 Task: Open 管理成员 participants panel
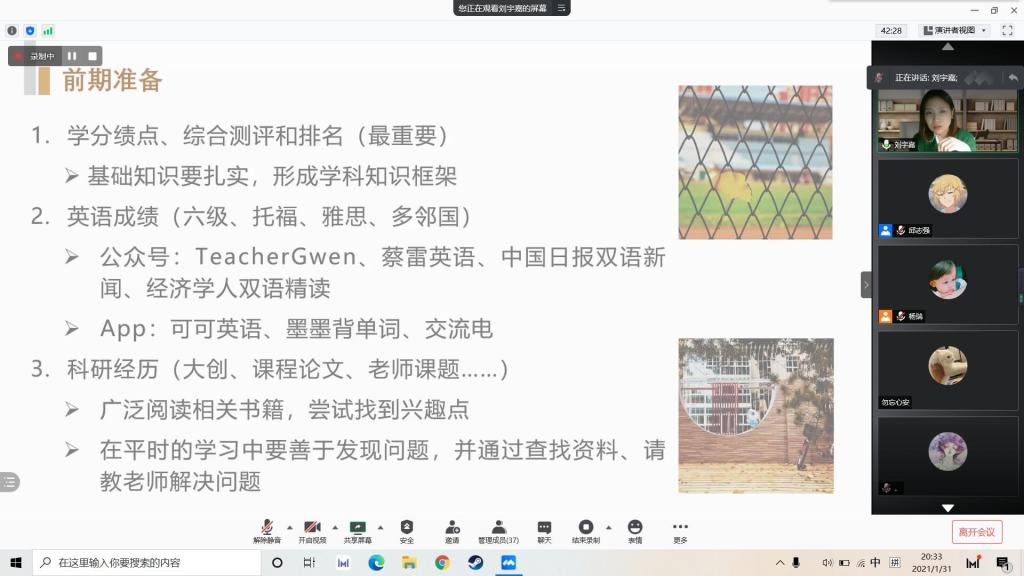click(x=498, y=530)
